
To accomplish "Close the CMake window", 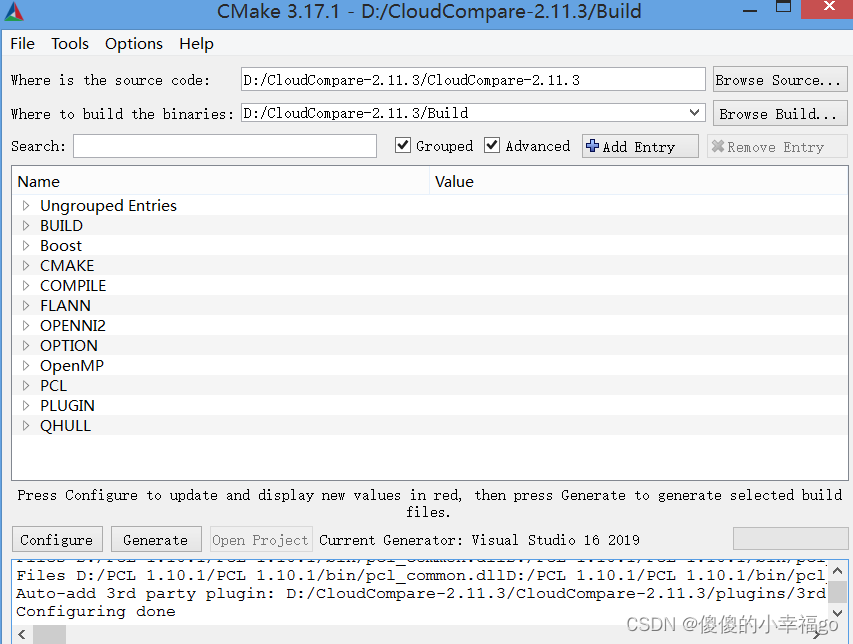I will (x=827, y=9).
